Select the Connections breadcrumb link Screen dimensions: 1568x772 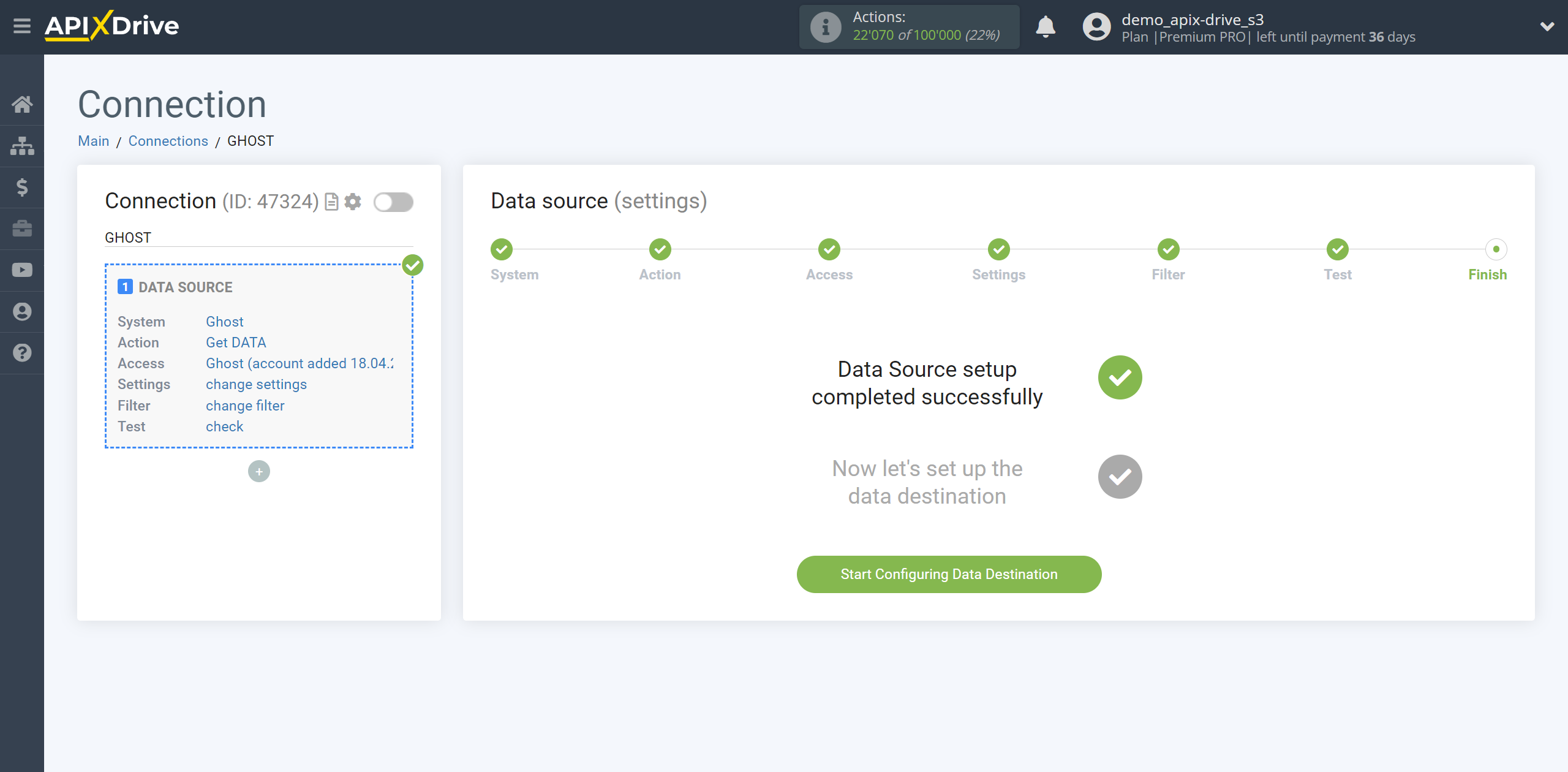tap(169, 141)
